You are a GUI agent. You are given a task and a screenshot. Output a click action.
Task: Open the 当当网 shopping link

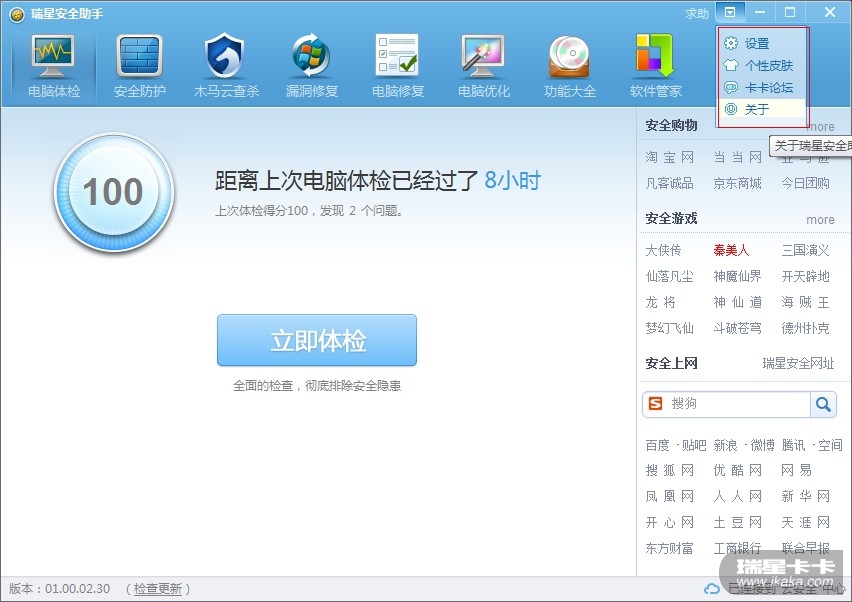[737, 157]
